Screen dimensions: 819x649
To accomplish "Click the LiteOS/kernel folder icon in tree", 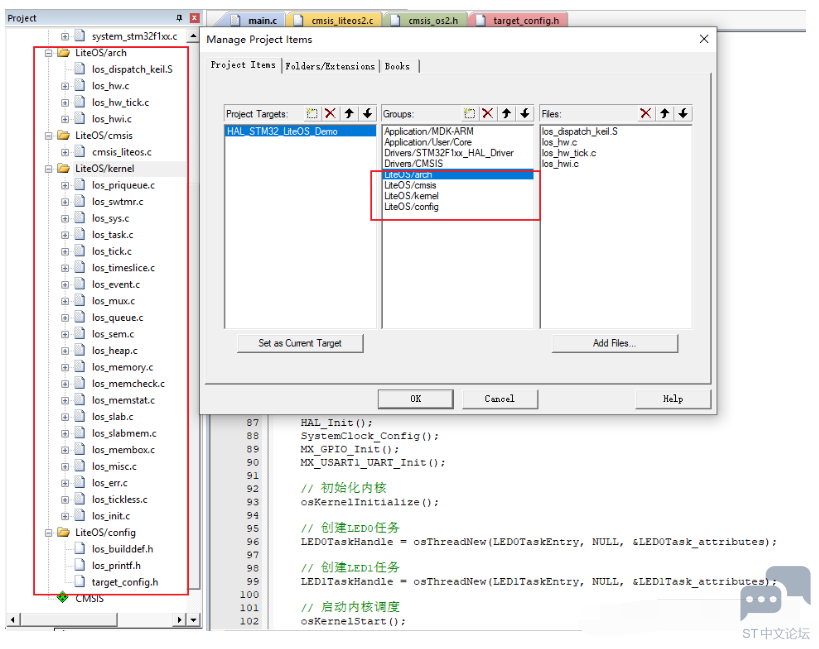I will [64, 168].
